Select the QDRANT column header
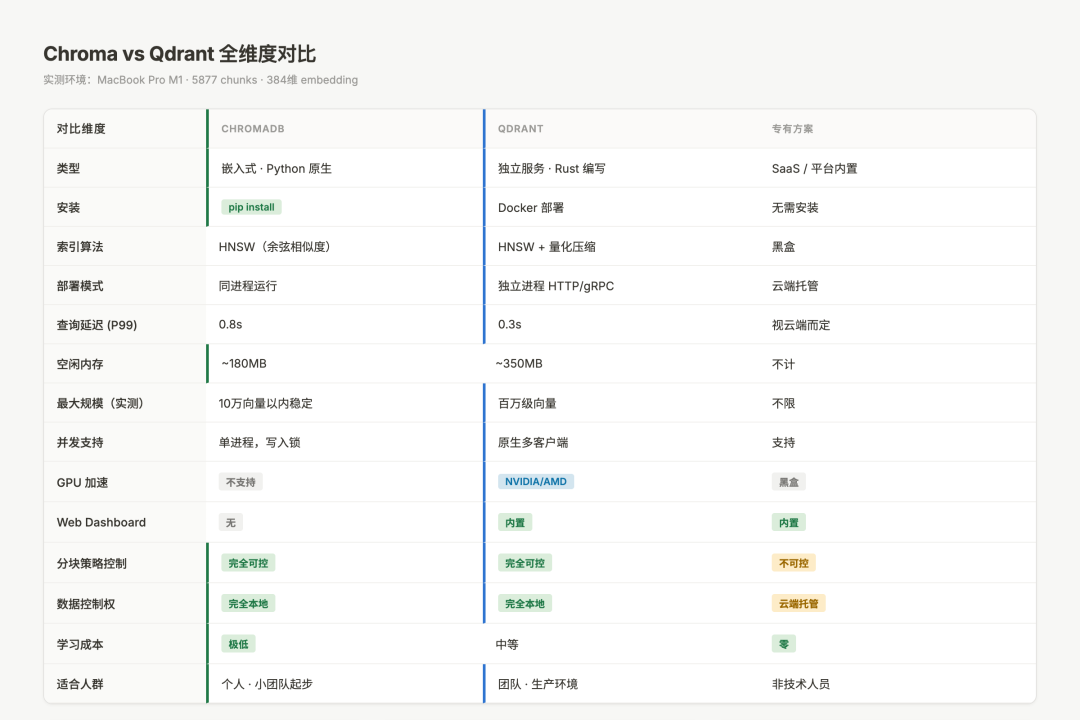 [x=521, y=129]
